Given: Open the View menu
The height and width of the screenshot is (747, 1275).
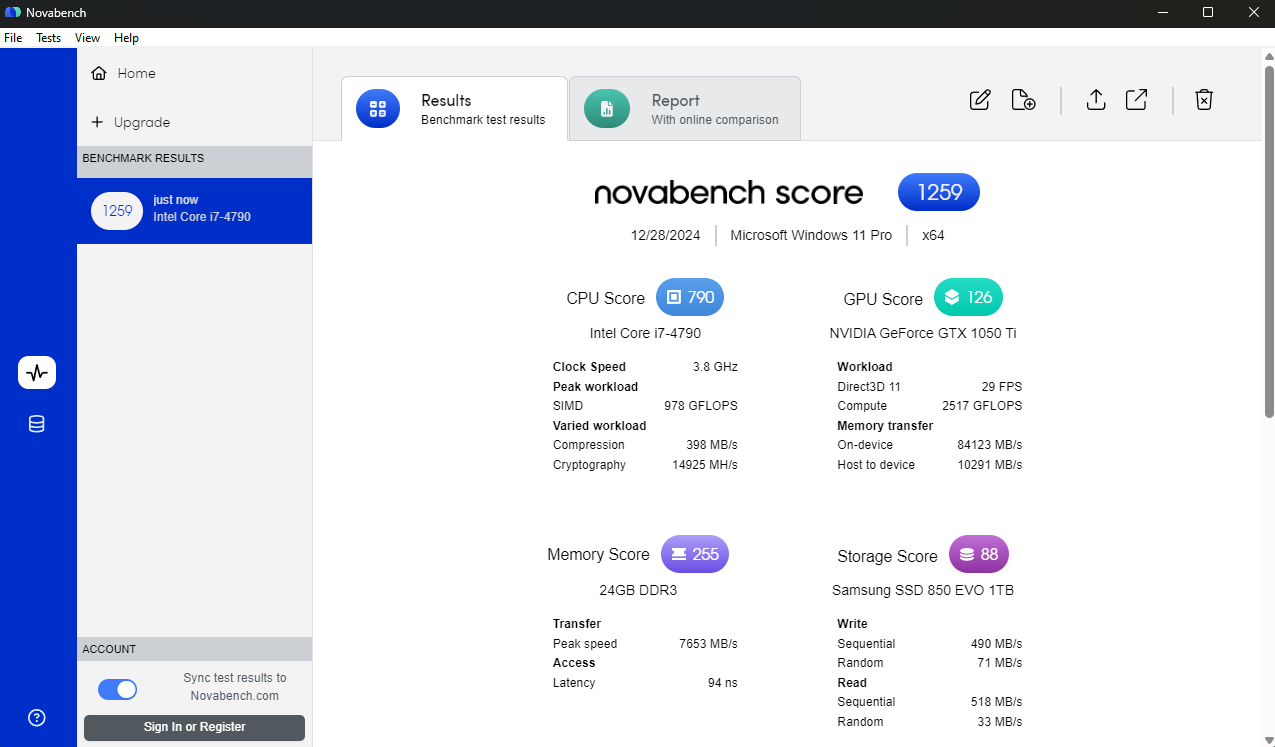Looking at the screenshot, I should coord(87,38).
